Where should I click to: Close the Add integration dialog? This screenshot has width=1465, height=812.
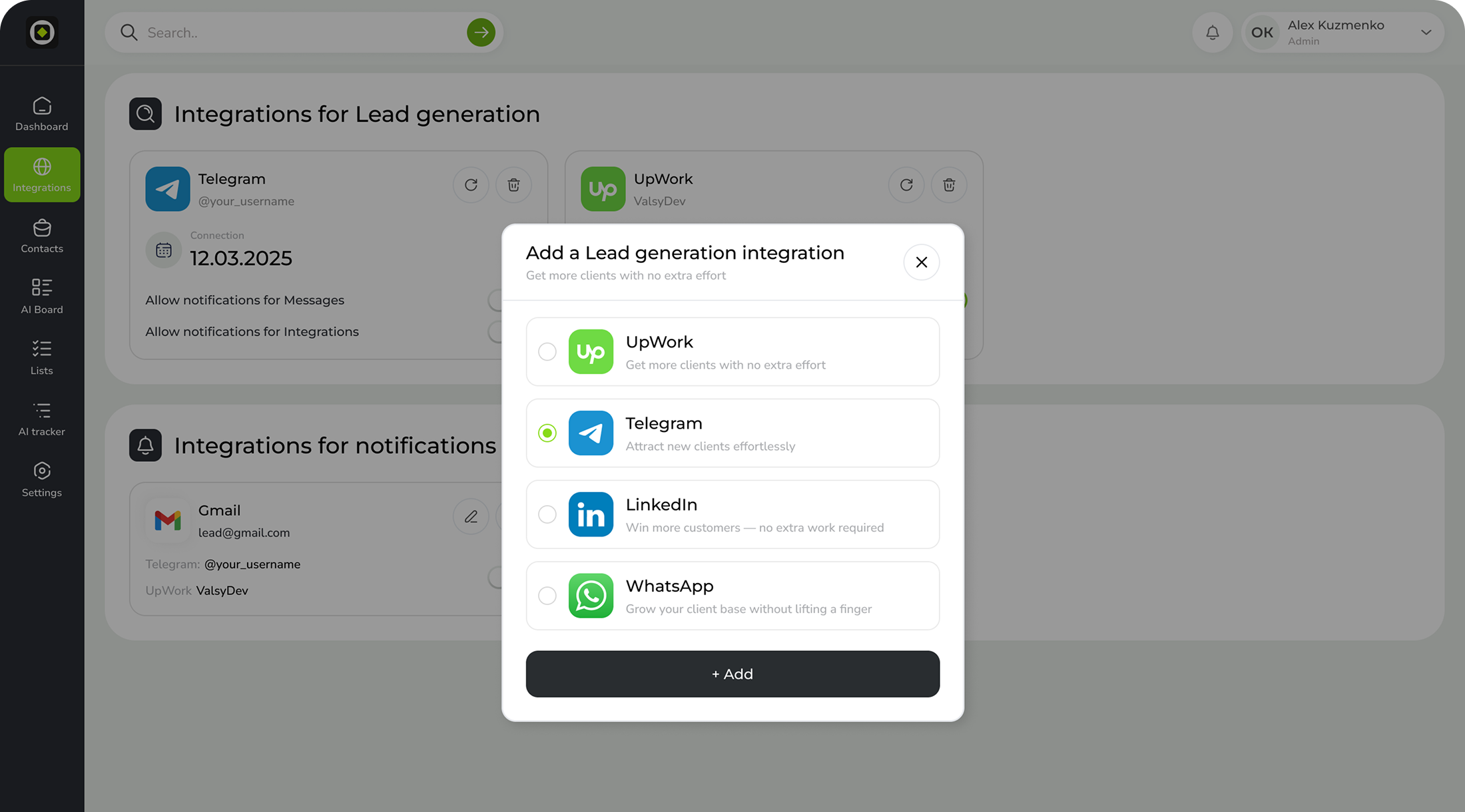click(x=921, y=262)
